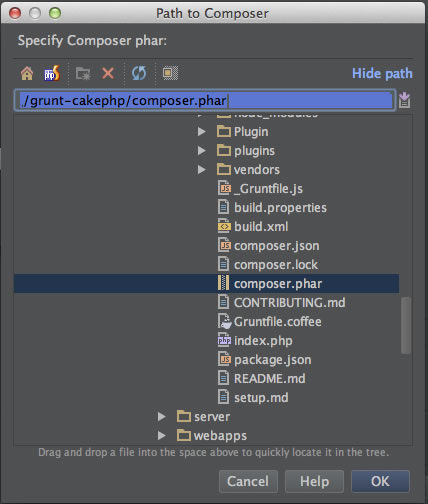428x504 pixels.
Task: Expand the vendors folder
Action: [201, 170]
